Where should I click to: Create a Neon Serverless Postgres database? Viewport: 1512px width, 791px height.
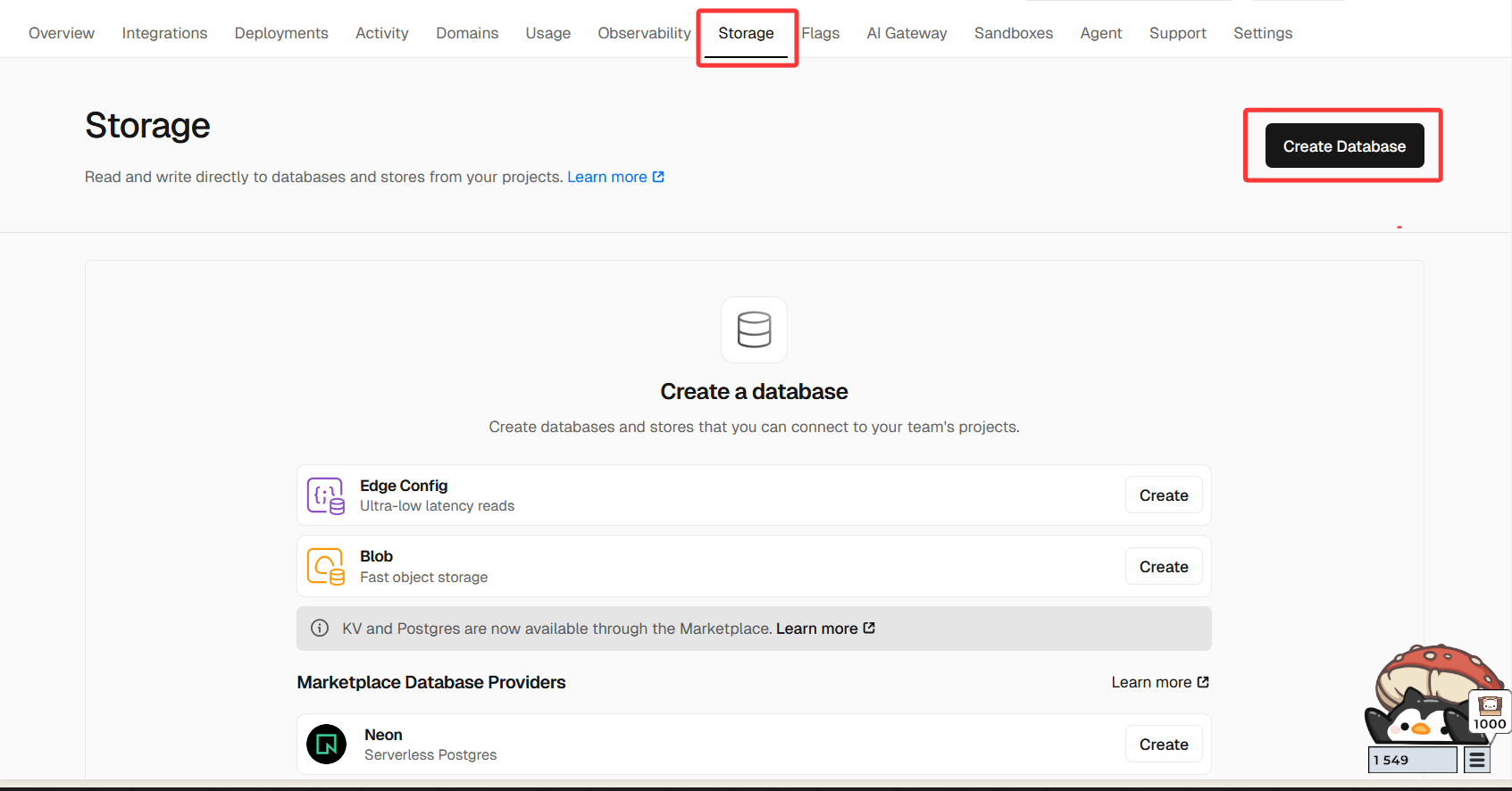[1163, 745]
